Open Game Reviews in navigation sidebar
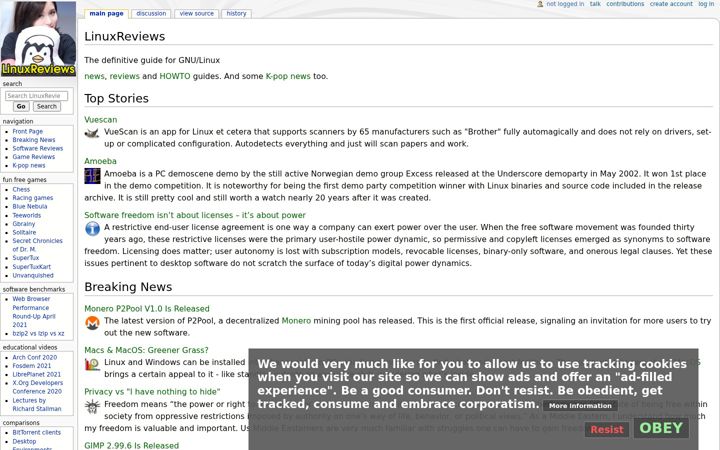This screenshot has height=450, width=720. coord(34,157)
